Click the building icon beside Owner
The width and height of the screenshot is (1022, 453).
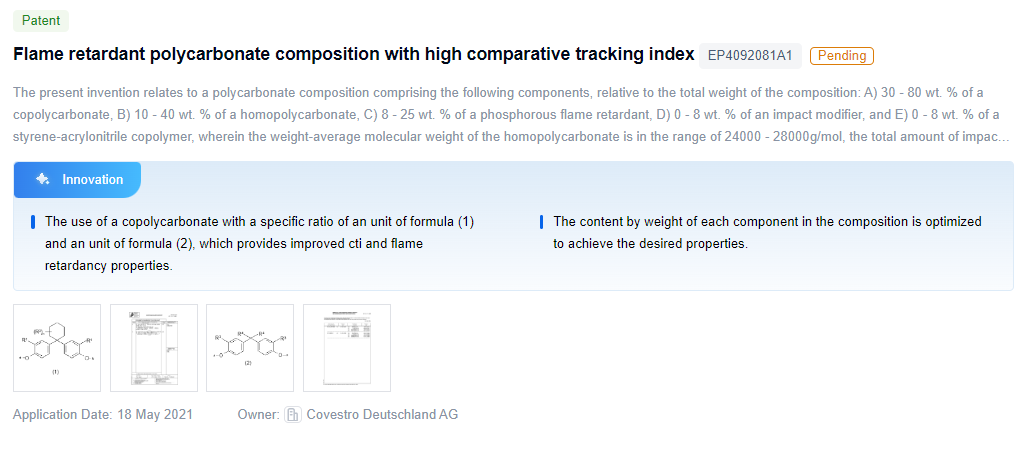293,414
